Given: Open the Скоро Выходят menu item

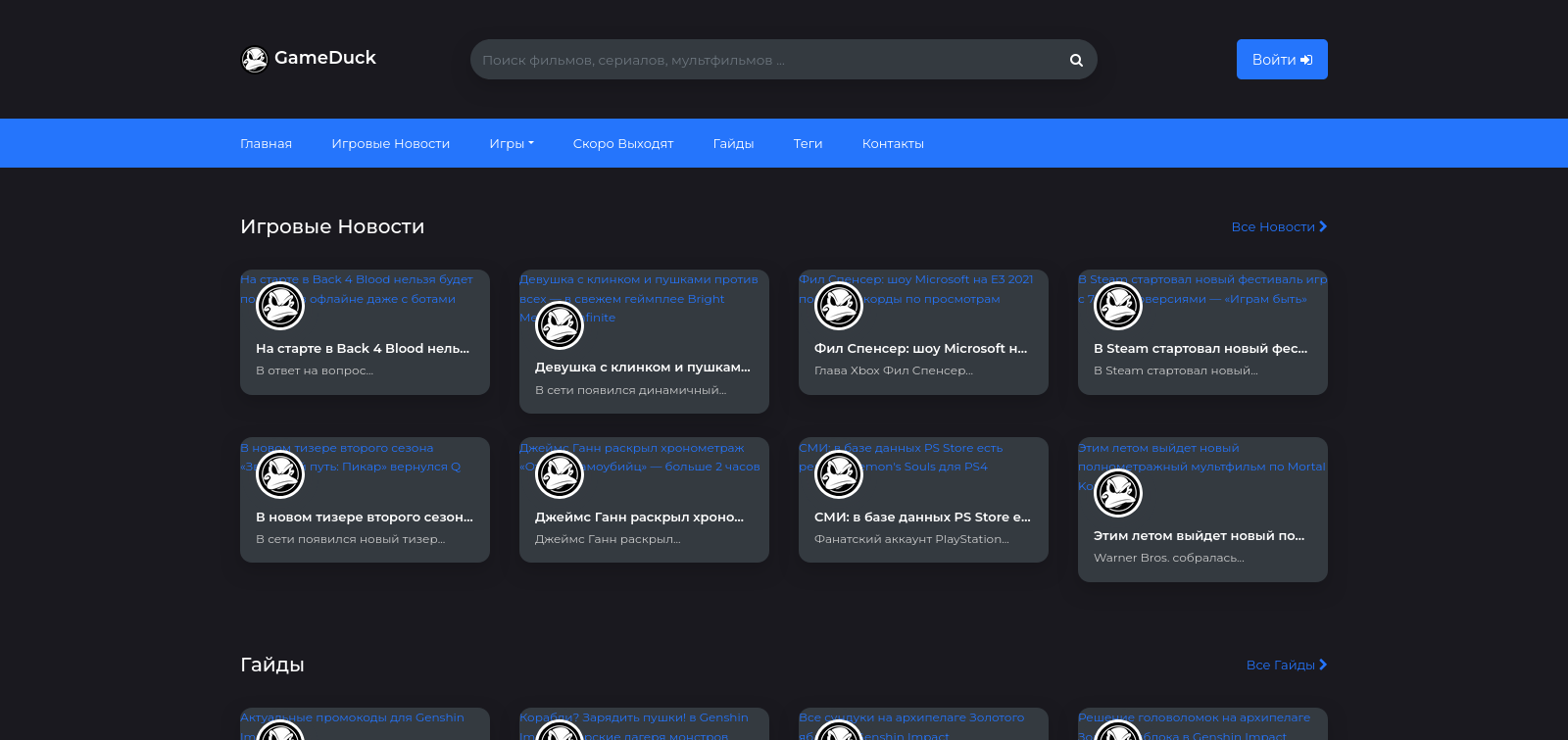Looking at the screenshot, I should pyautogui.click(x=623, y=143).
